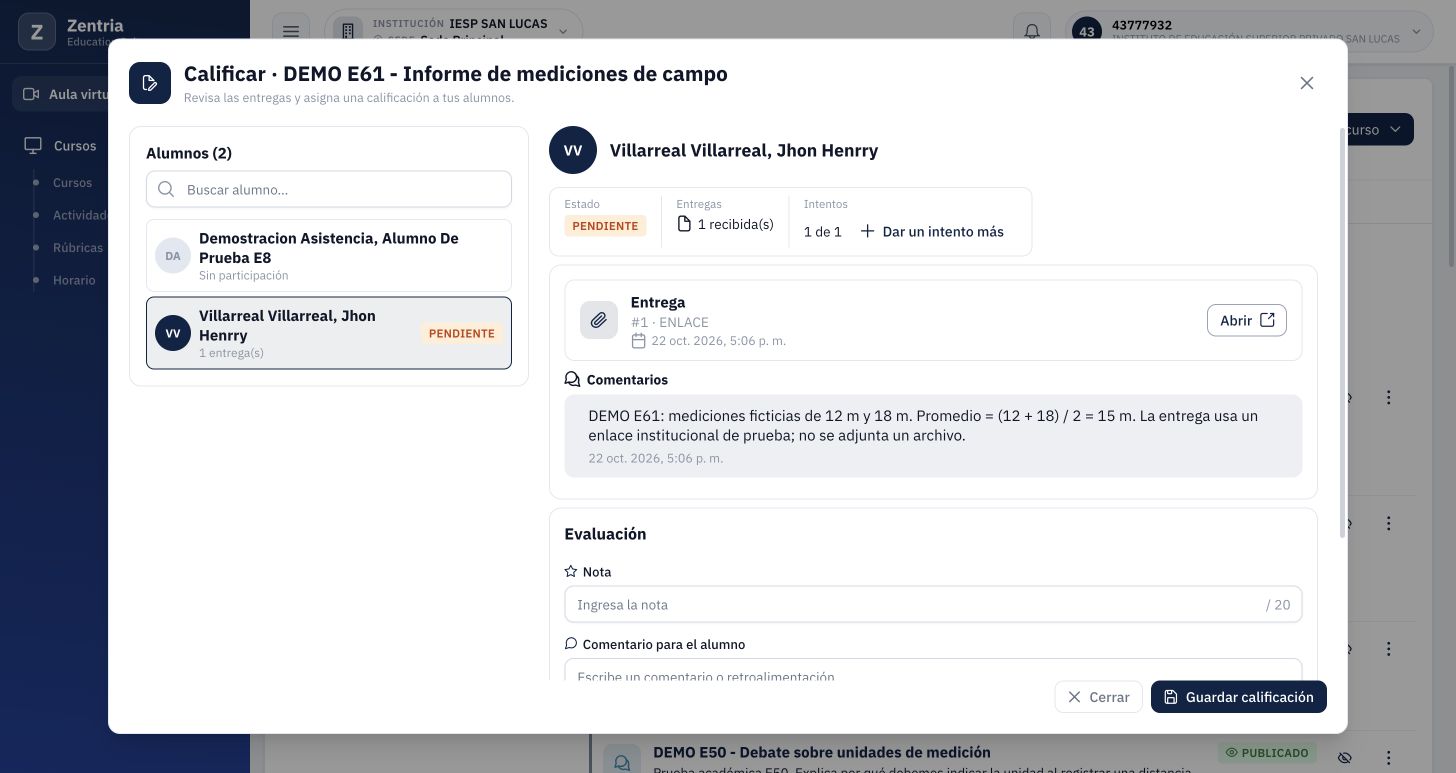The height and width of the screenshot is (773, 1456).
Task: Click the camera icon for Aula virtual
Action: click(x=31, y=94)
